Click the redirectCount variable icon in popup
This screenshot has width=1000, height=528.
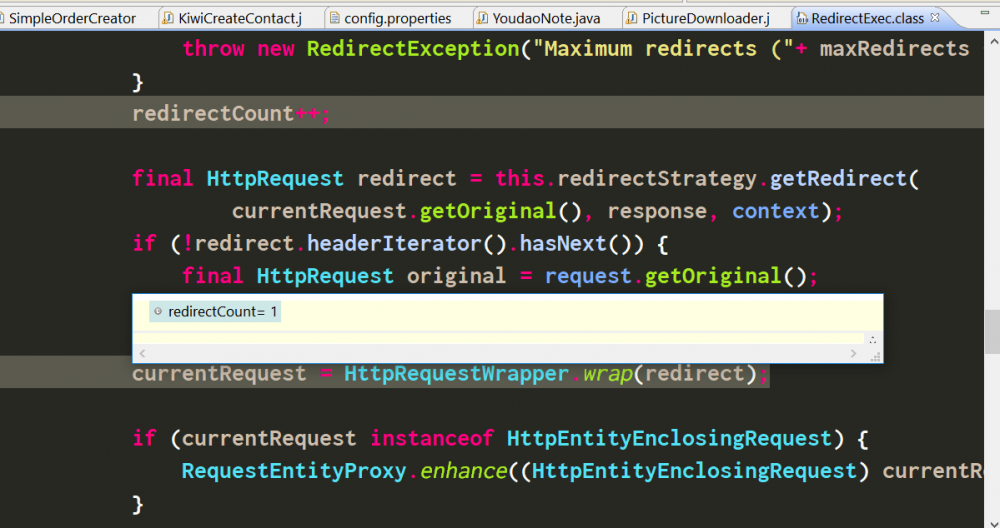[158, 312]
